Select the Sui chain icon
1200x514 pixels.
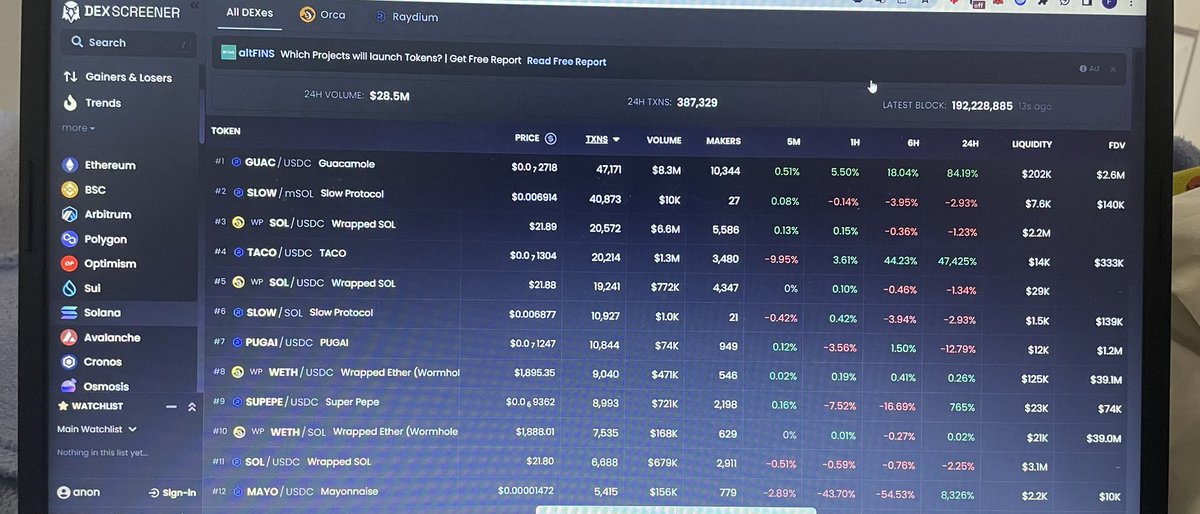tap(69, 288)
